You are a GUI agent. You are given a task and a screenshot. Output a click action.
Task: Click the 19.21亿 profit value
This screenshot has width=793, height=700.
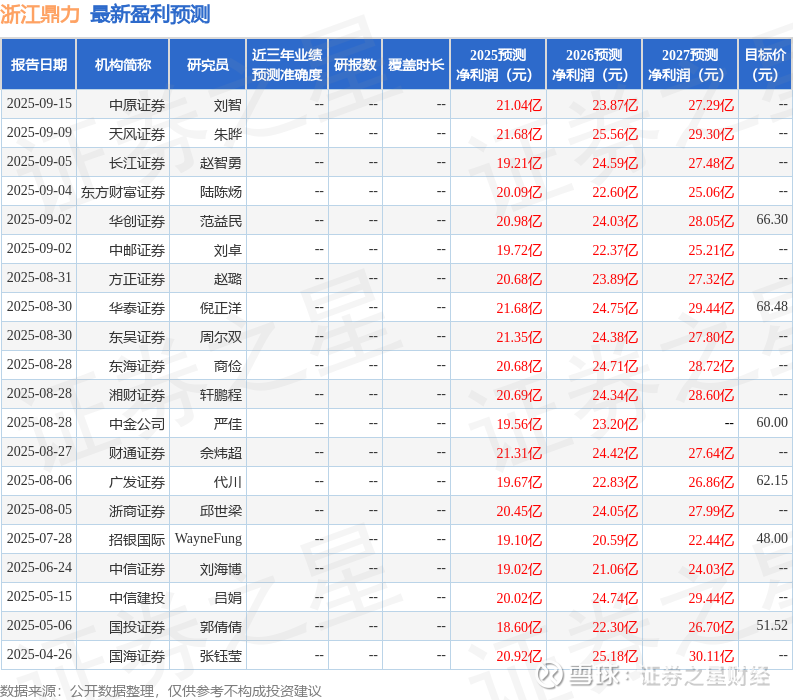point(519,163)
